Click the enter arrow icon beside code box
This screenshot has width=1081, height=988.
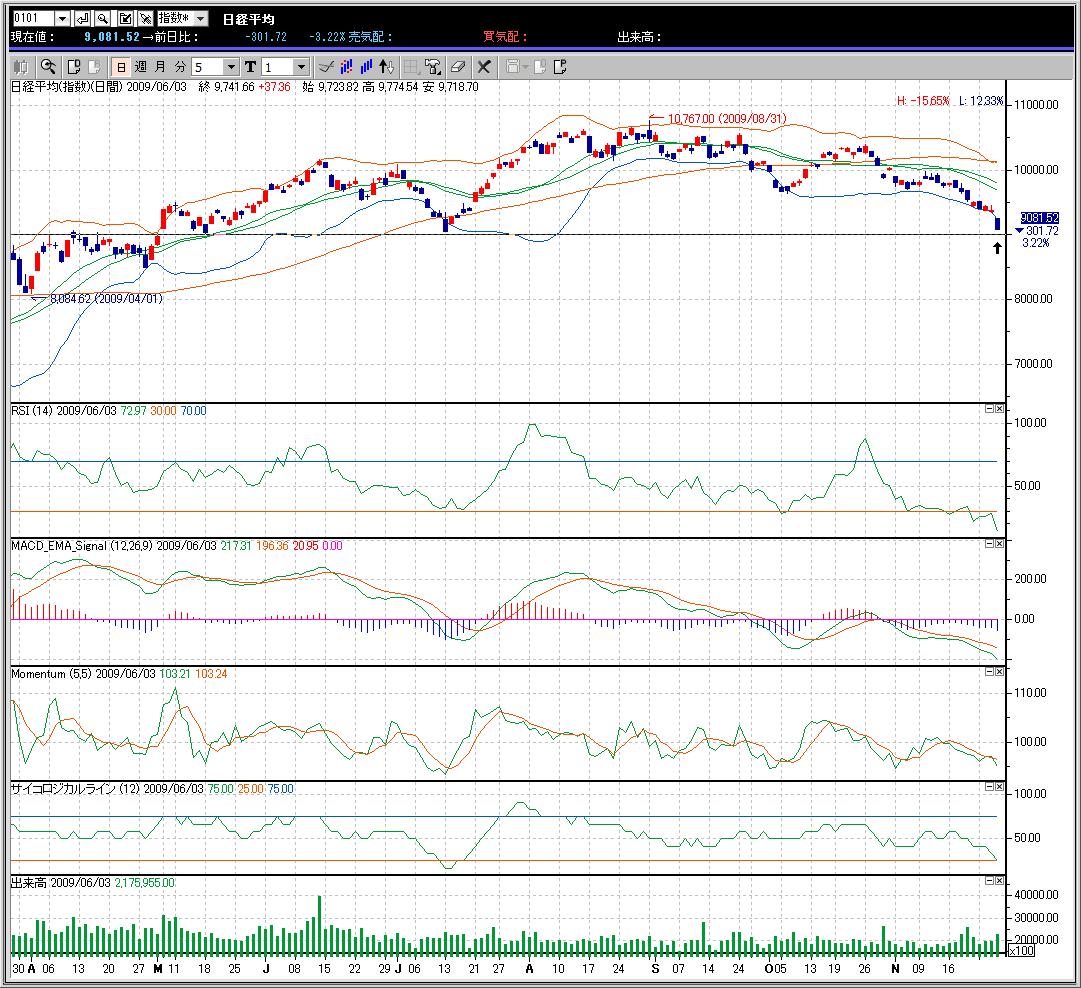(x=82, y=19)
